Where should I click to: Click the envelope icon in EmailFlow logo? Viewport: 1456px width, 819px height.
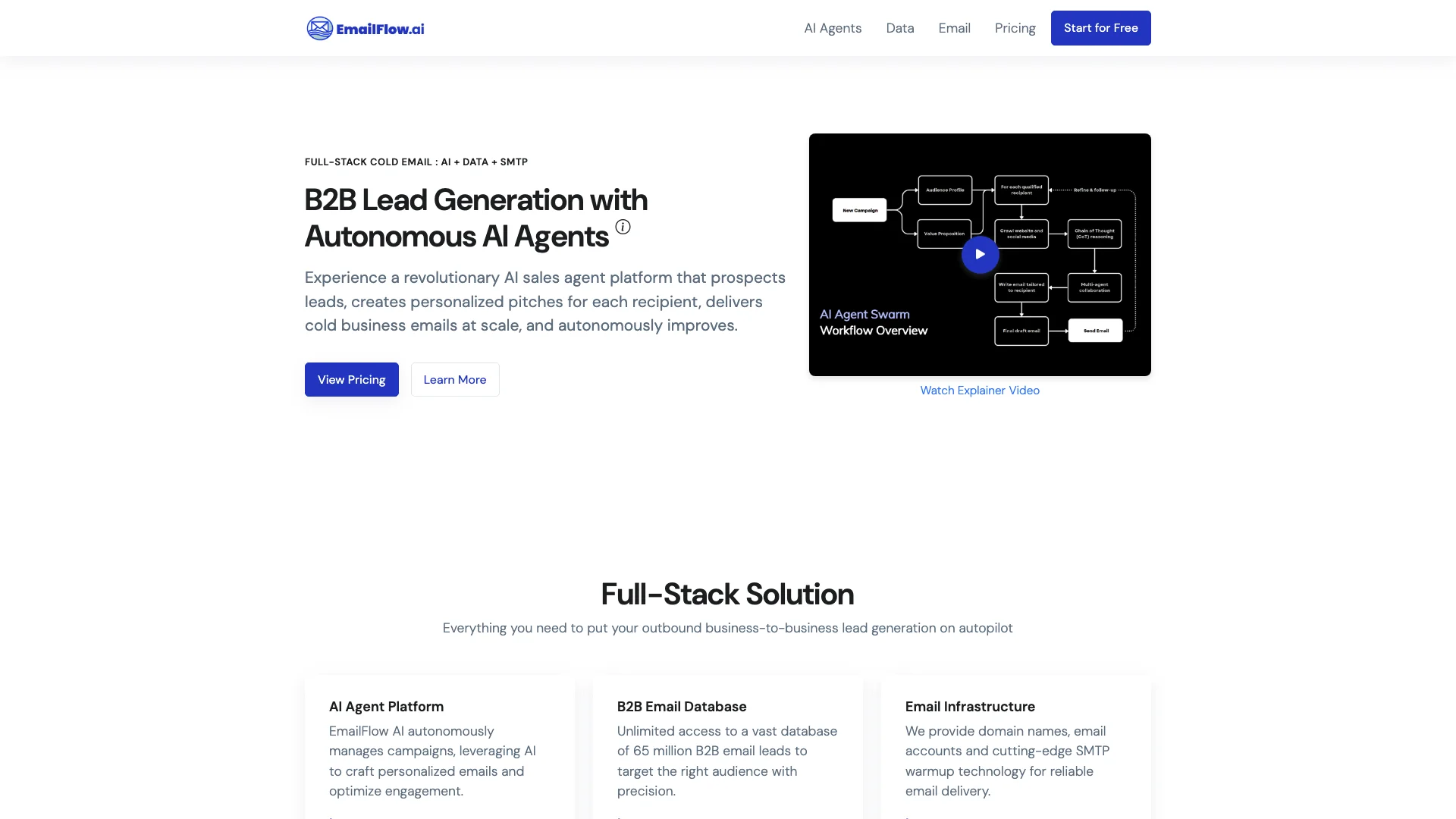(x=320, y=27)
